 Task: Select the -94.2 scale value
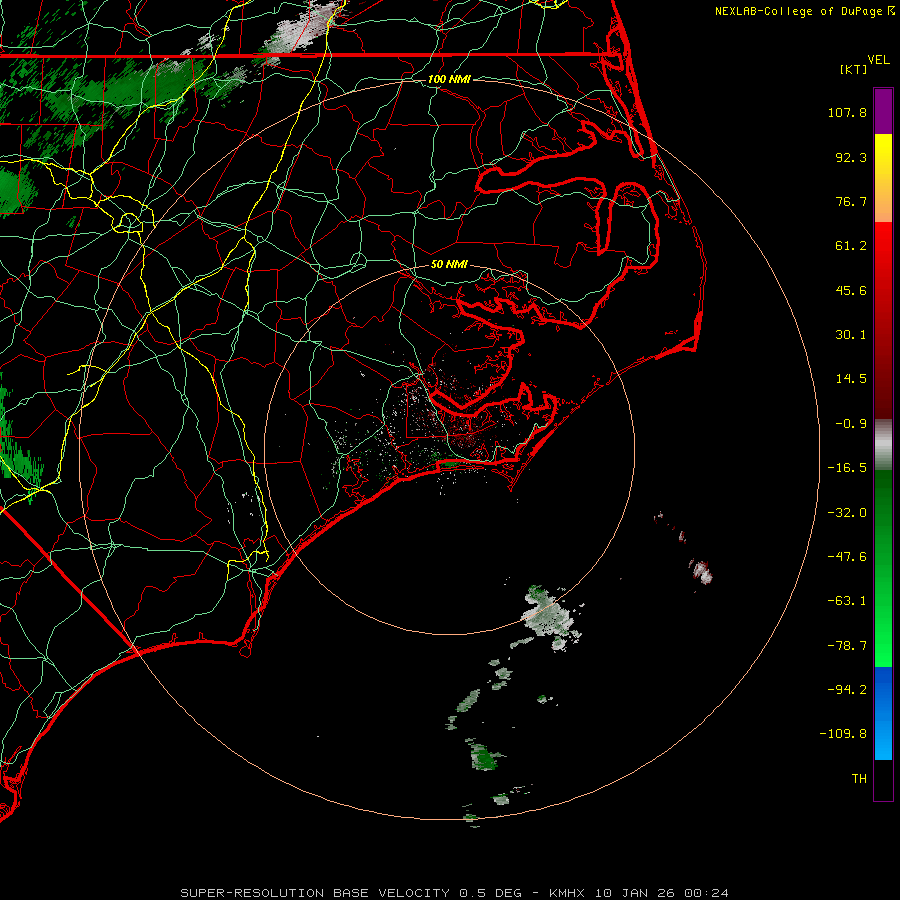pyautogui.click(x=847, y=690)
